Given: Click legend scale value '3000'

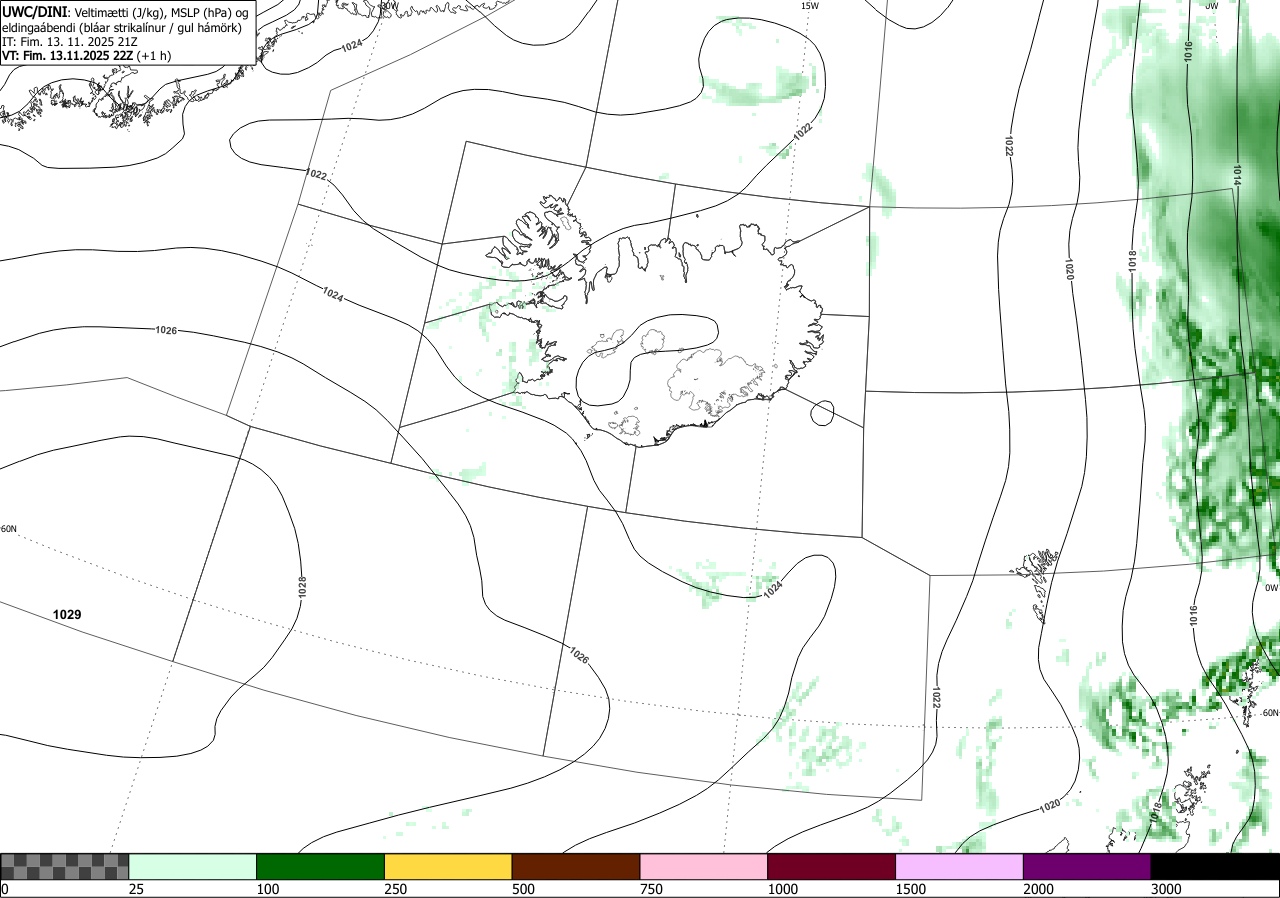Looking at the screenshot, I should [1167, 889].
